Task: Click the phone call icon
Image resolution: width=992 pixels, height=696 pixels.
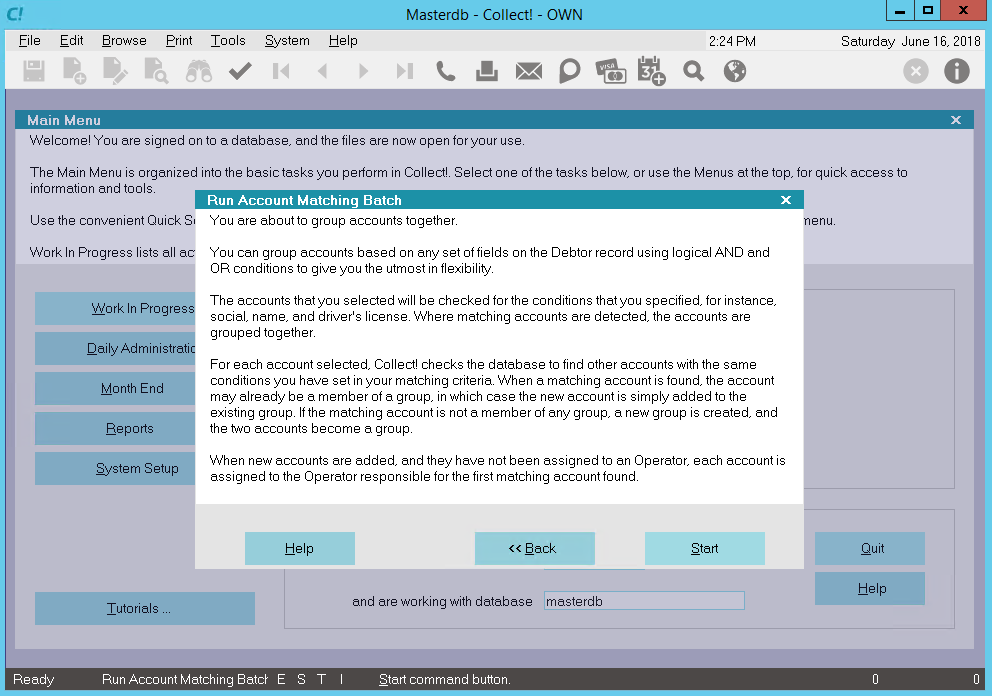Action: coord(445,71)
